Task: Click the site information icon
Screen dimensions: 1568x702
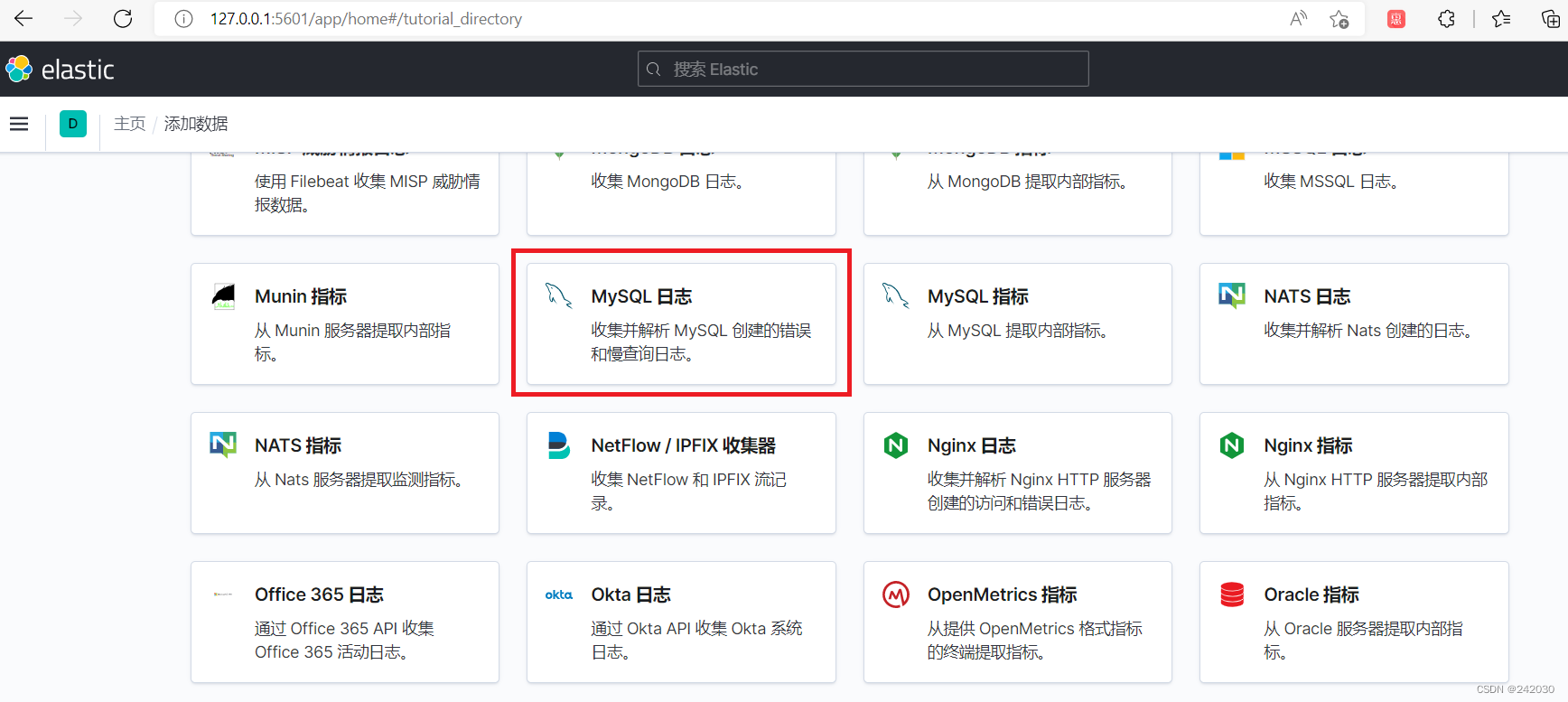Action: pos(183,19)
